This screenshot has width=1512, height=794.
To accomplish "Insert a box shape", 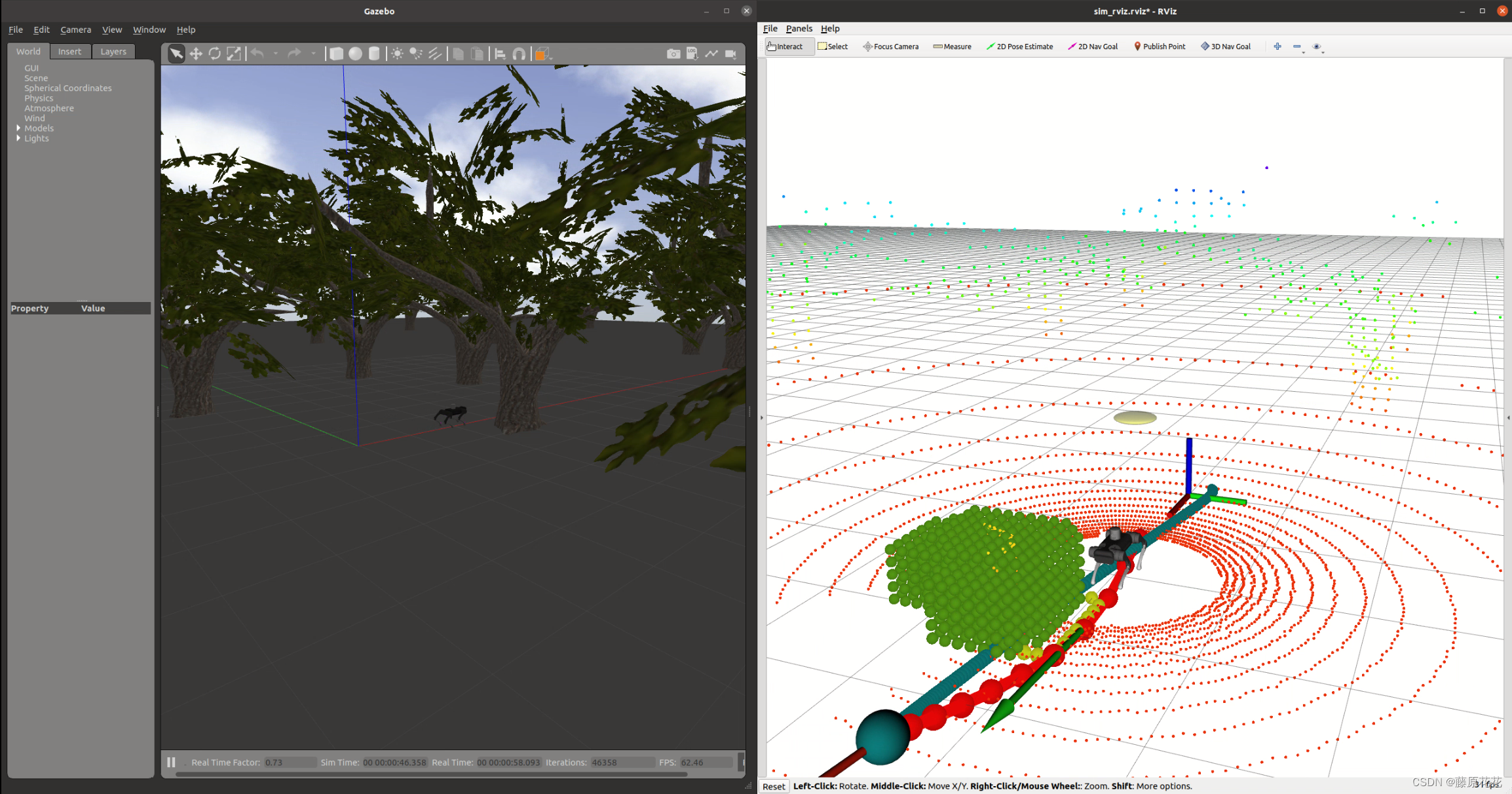I will 336,54.
